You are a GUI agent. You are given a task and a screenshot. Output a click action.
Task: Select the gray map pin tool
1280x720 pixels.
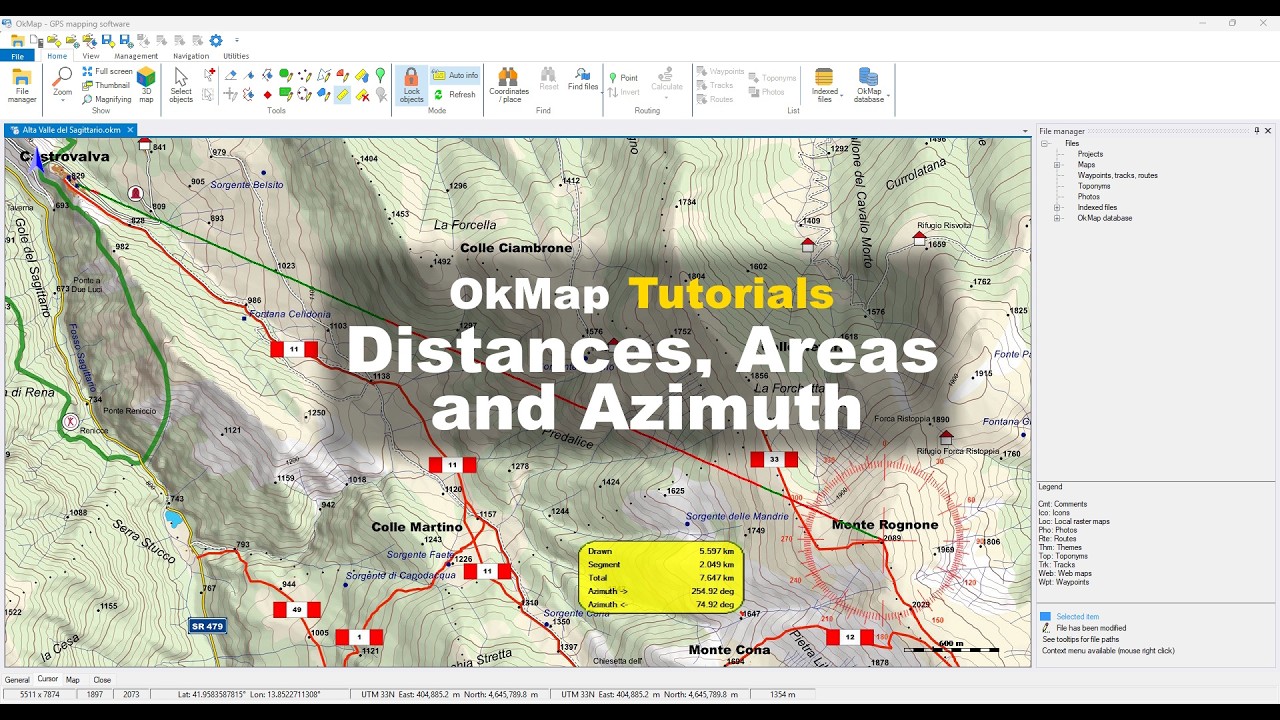tap(380, 95)
